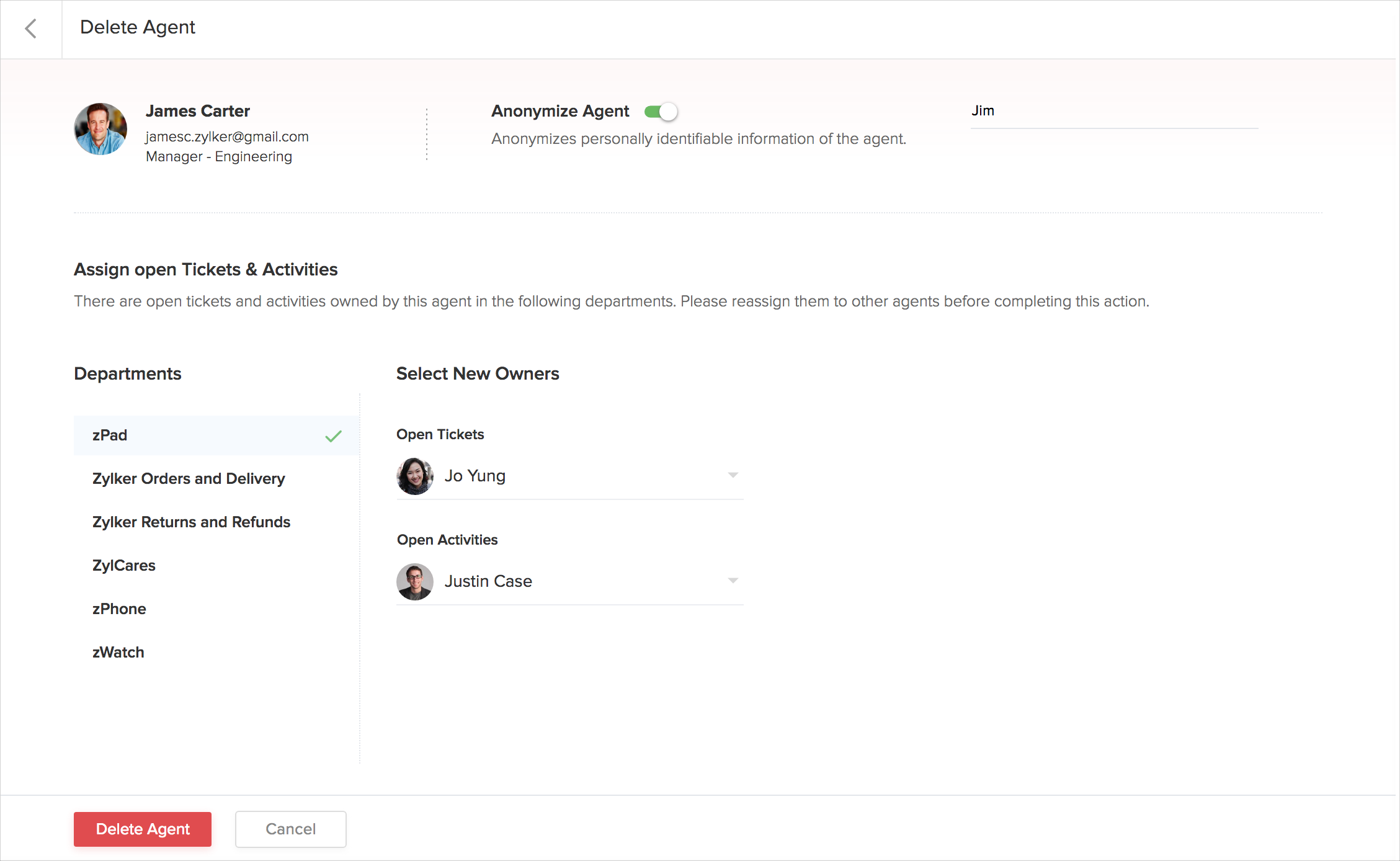Screen dimensions: 1400x861
Task: Click Jo Yung's avatar in Open Tickets
Action: coord(415,476)
